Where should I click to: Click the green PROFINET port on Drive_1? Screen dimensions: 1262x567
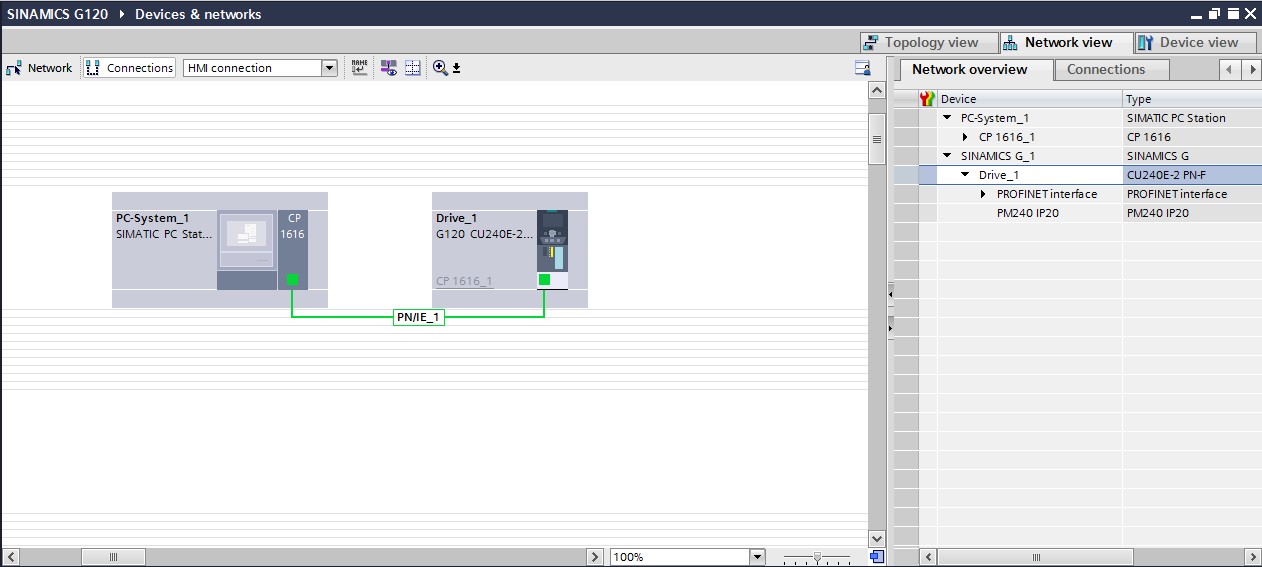coord(544,279)
